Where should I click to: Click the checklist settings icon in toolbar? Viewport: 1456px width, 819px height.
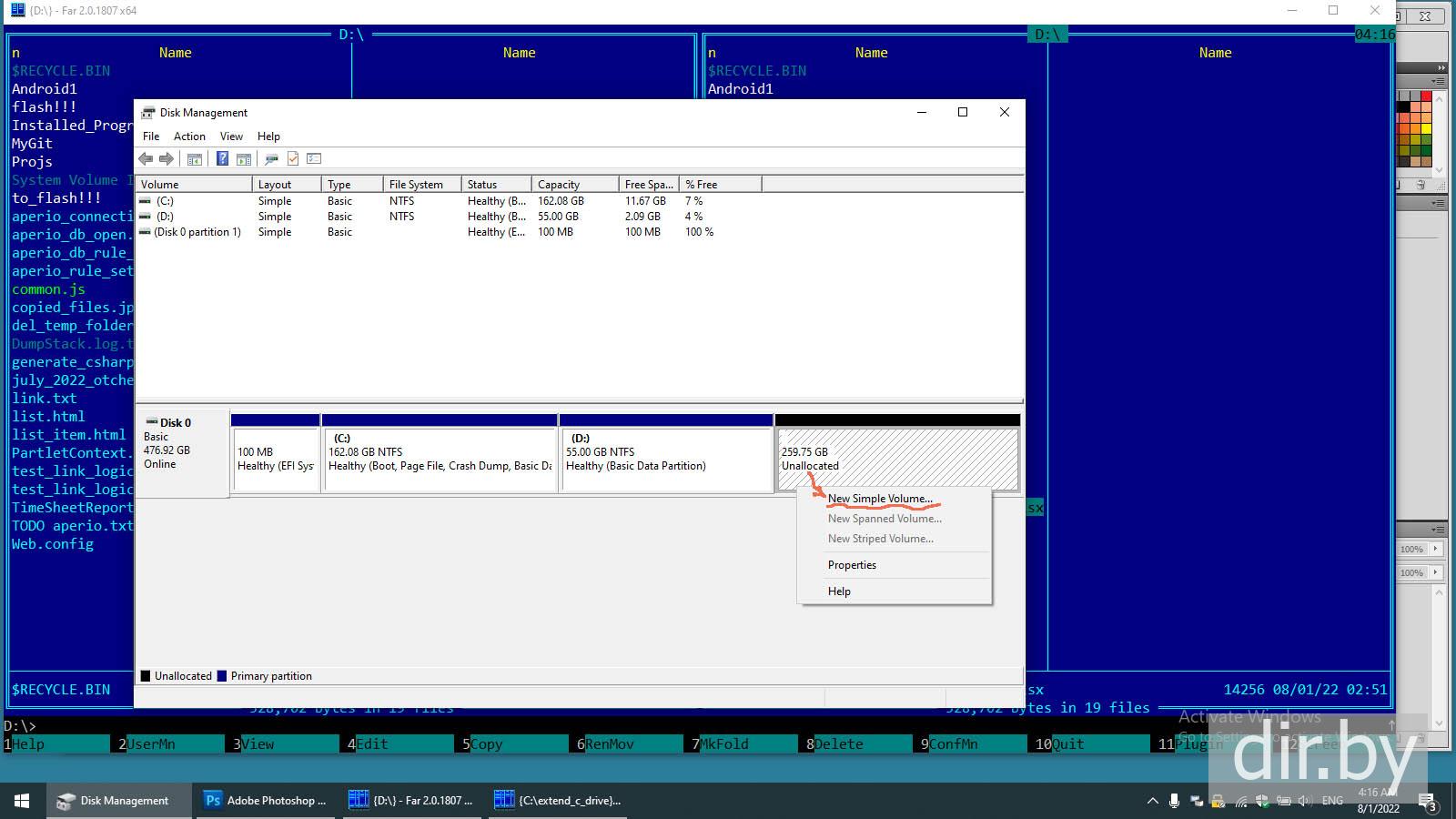point(314,159)
